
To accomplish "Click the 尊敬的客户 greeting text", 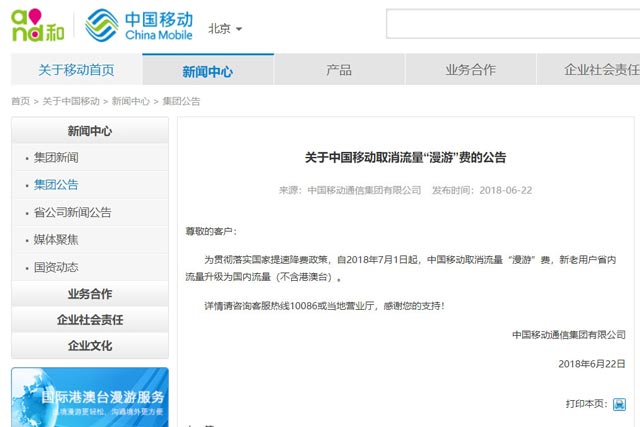I will (211, 231).
